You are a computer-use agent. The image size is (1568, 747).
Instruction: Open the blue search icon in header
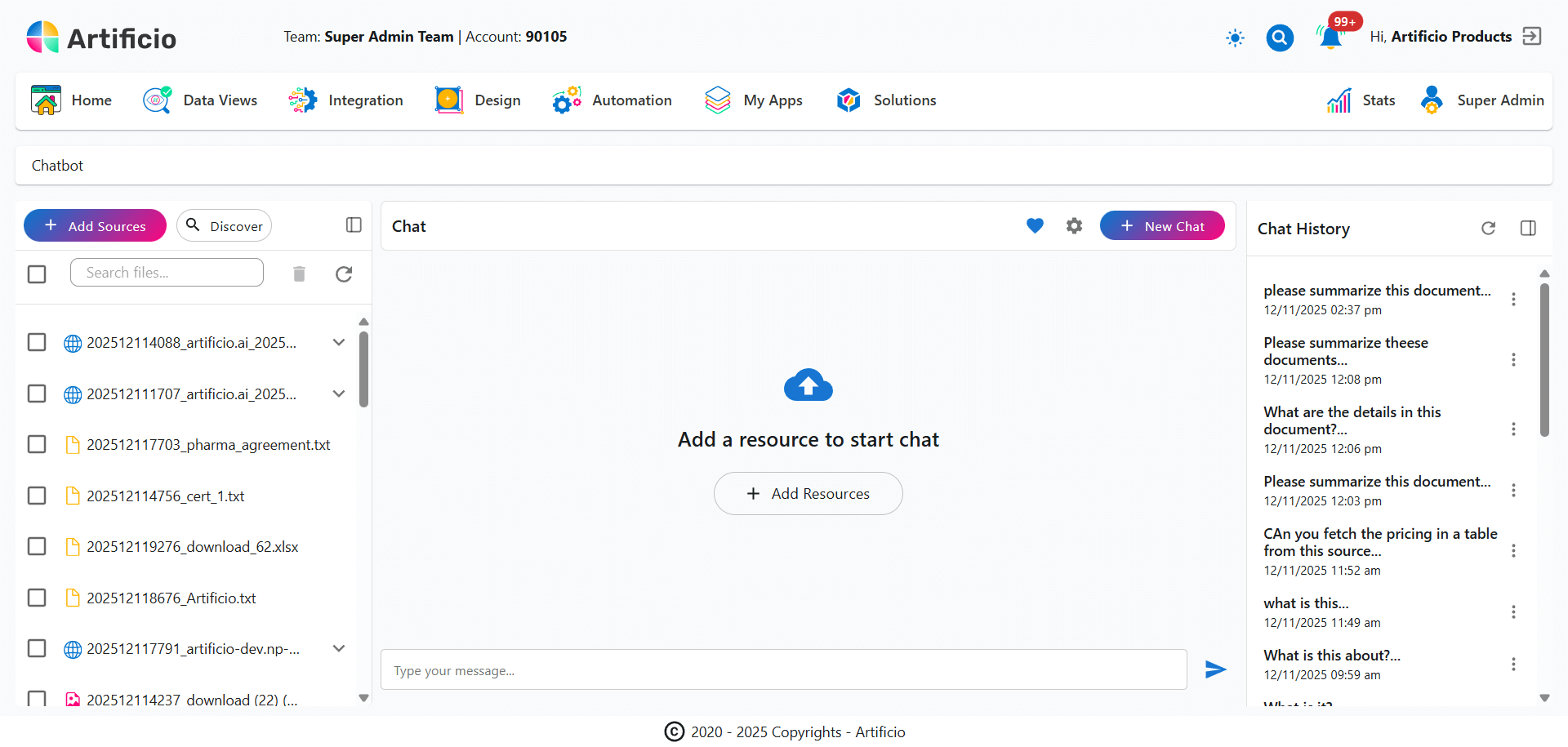tap(1279, 38)
